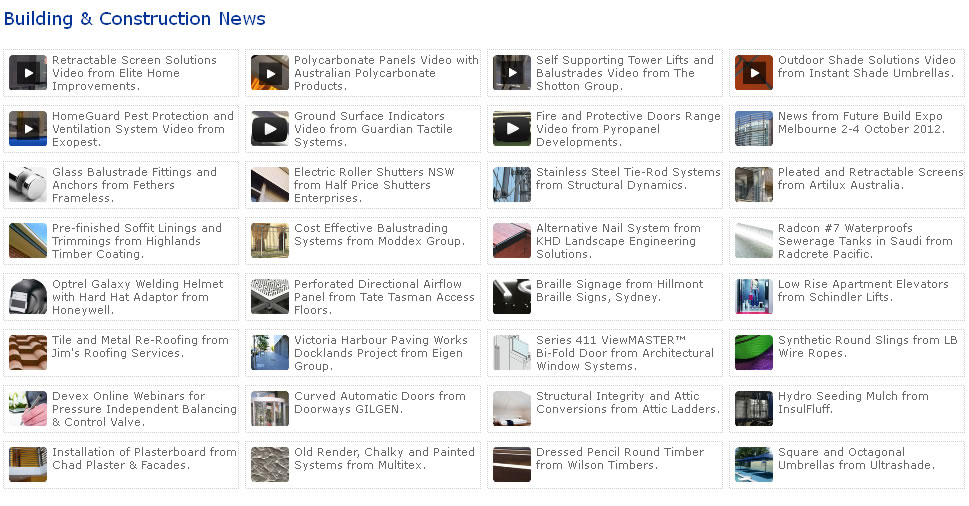Screen dimensions: 969x506
Task: Open Glass Balustrade Fittings and Anchors link
Action: coord(134,185)
